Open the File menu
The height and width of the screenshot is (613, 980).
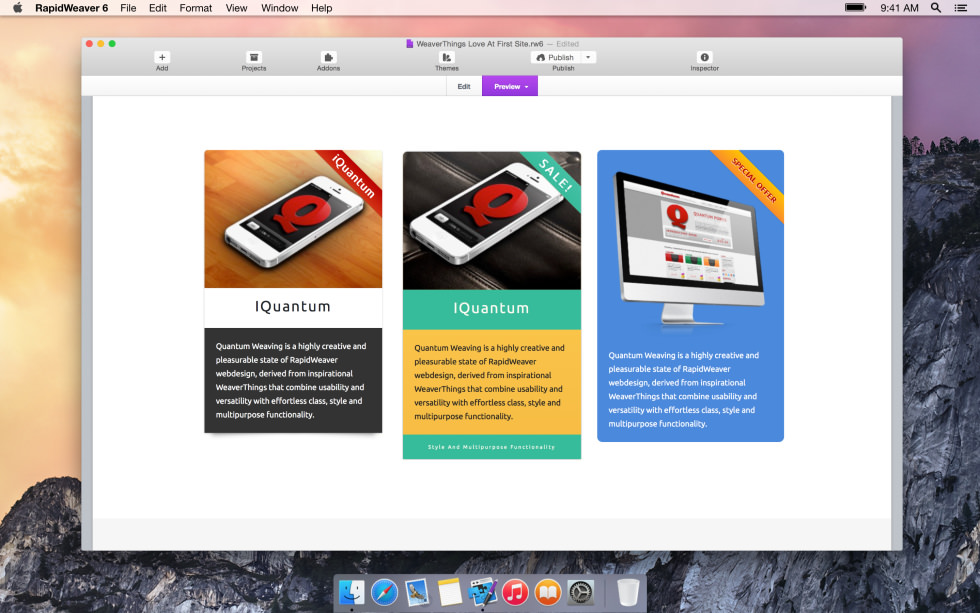click(x=128, y=8)
